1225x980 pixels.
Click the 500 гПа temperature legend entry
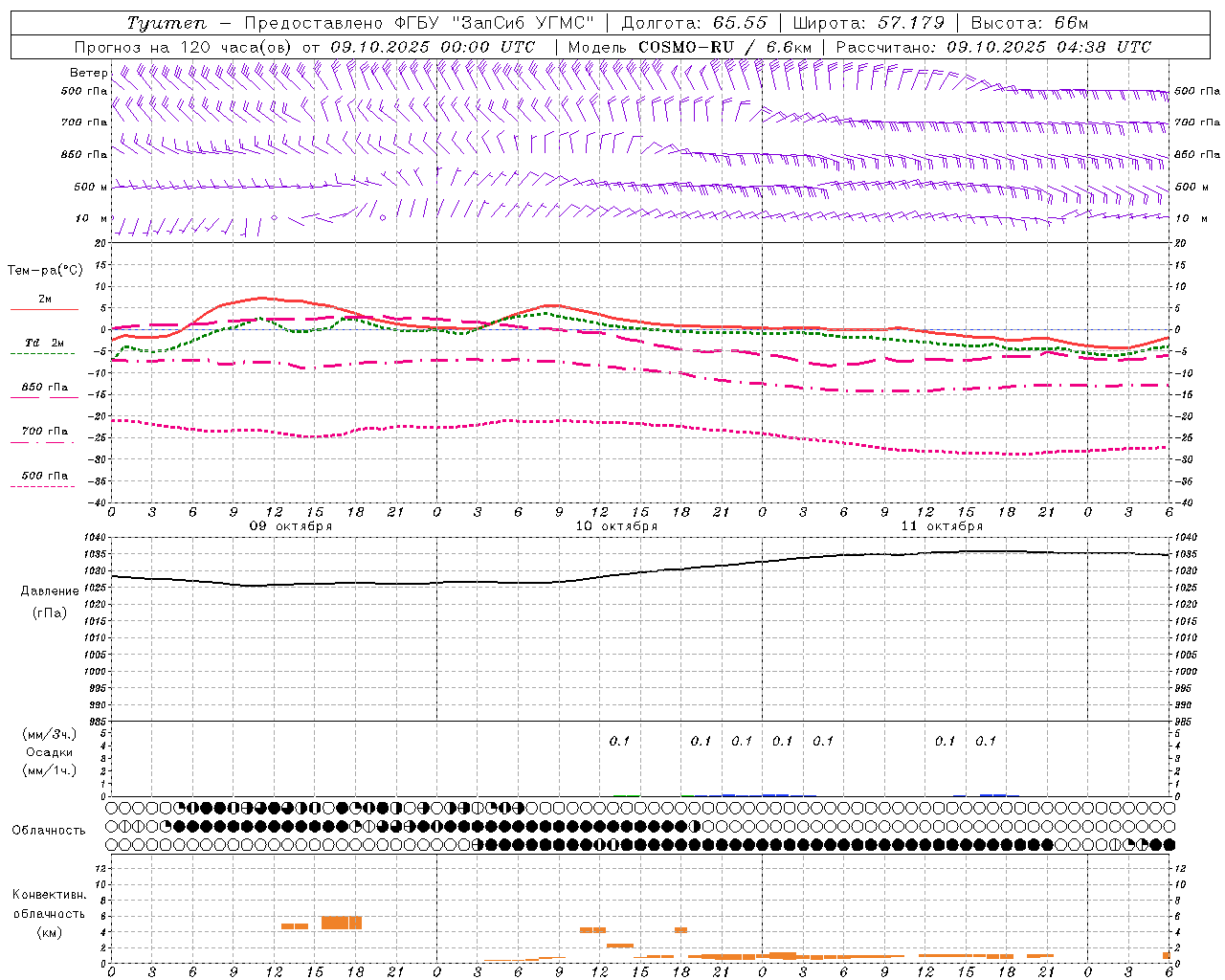[44, 479]
